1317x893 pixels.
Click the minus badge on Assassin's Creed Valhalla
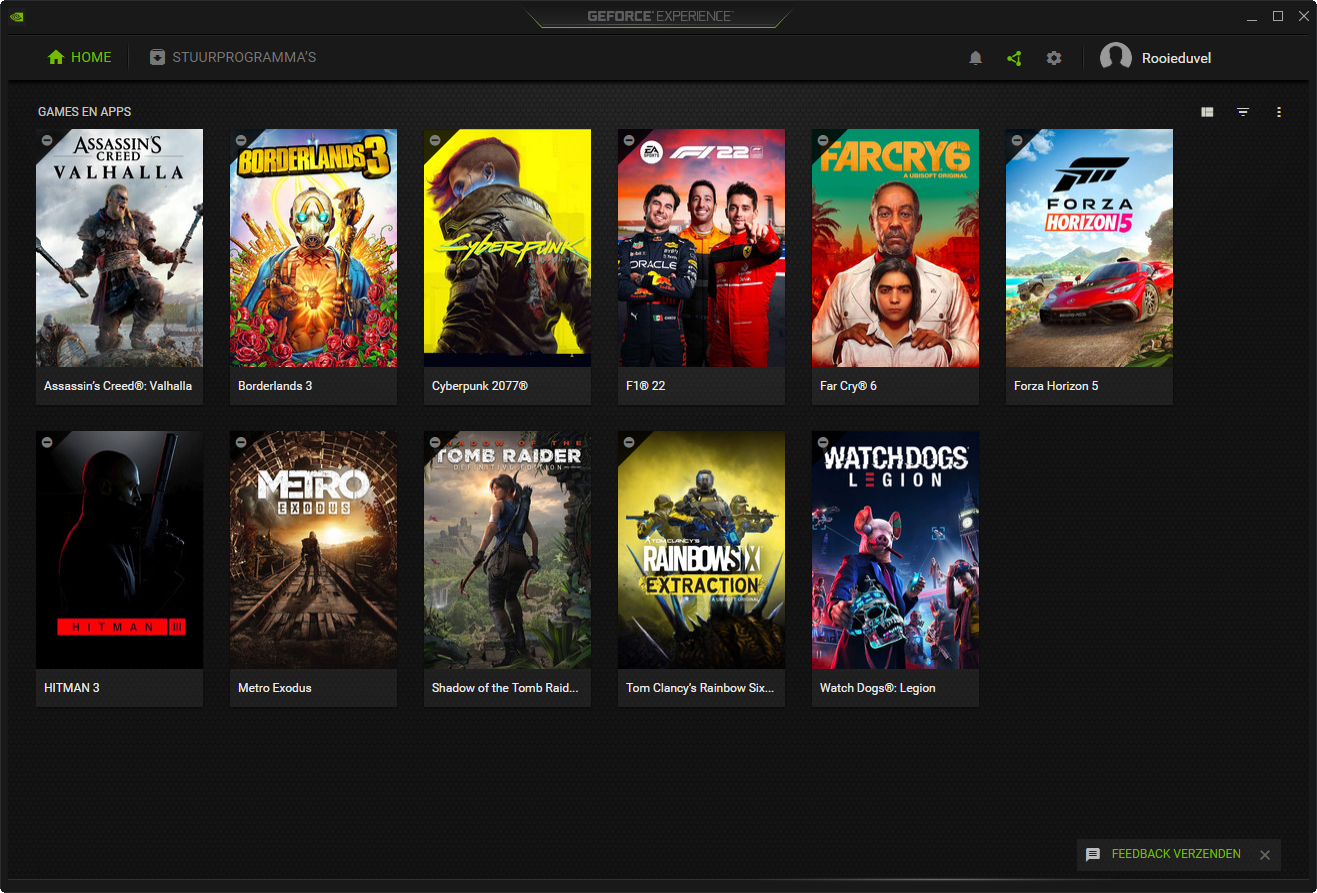[47, 140]
